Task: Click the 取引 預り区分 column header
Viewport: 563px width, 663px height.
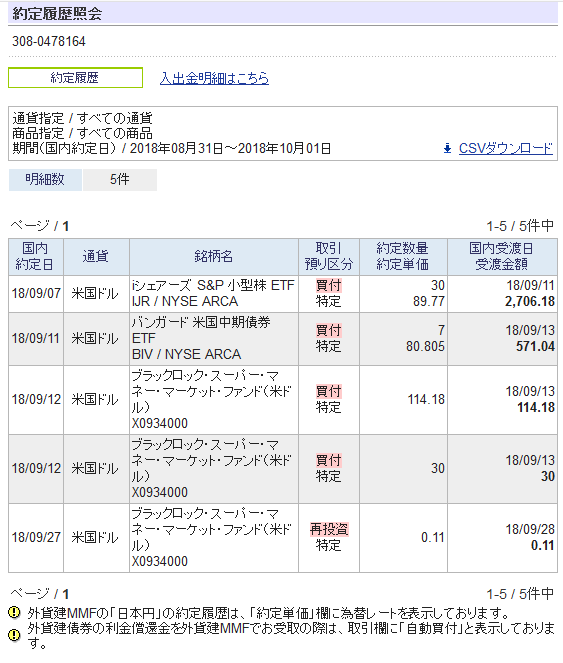Action: click(329, 257)
